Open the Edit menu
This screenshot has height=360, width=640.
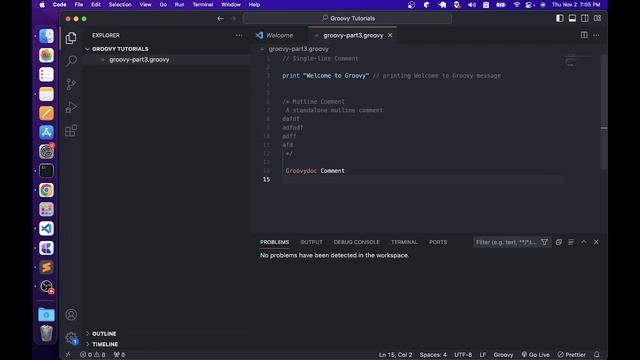[96, 5]
